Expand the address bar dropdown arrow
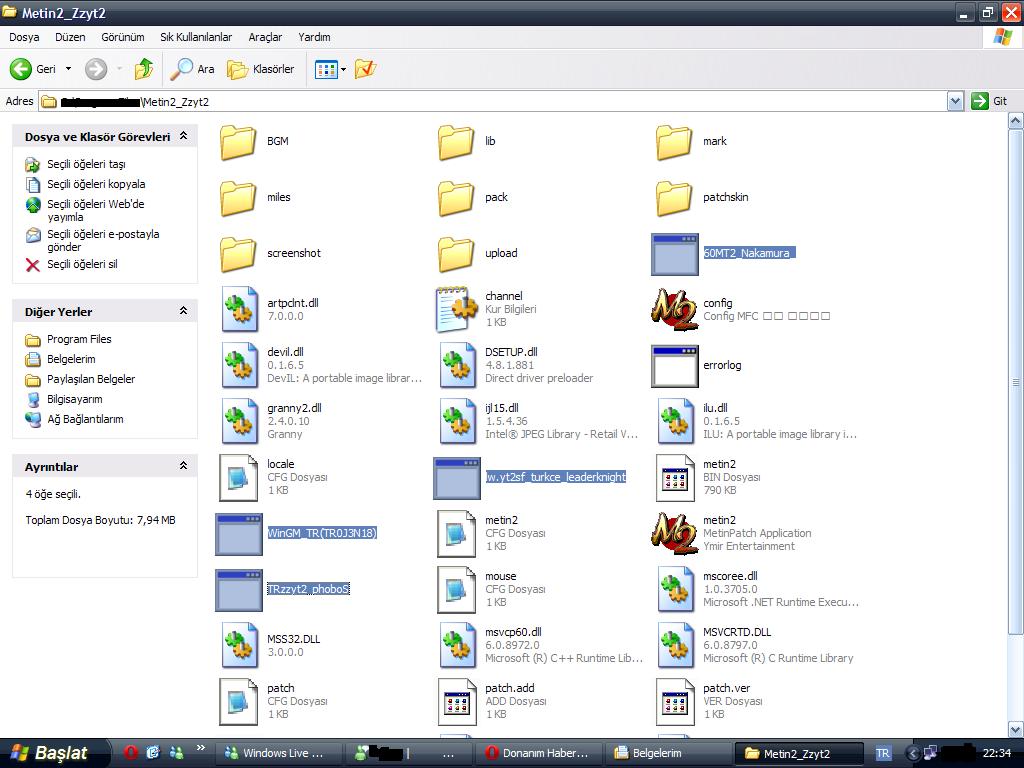The width and height of the screenshot is (1024, 768). click(955, 101)
